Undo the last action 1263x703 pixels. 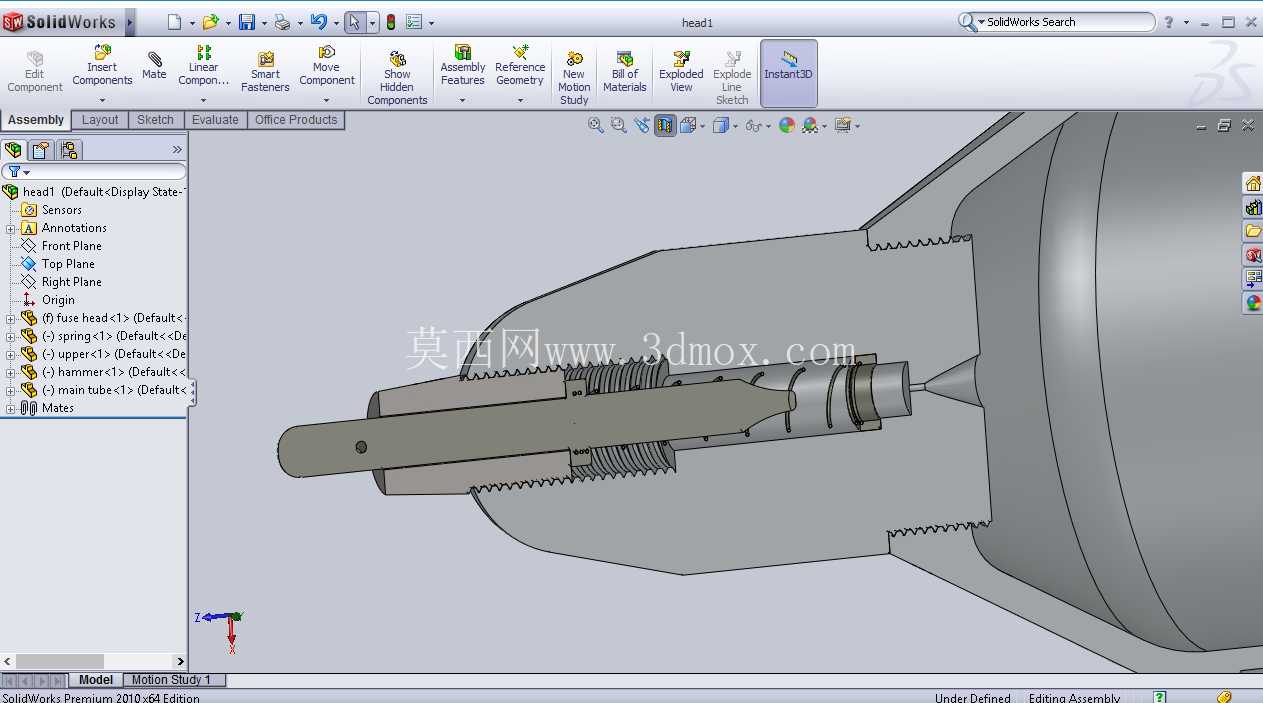[x=319, y=22]
